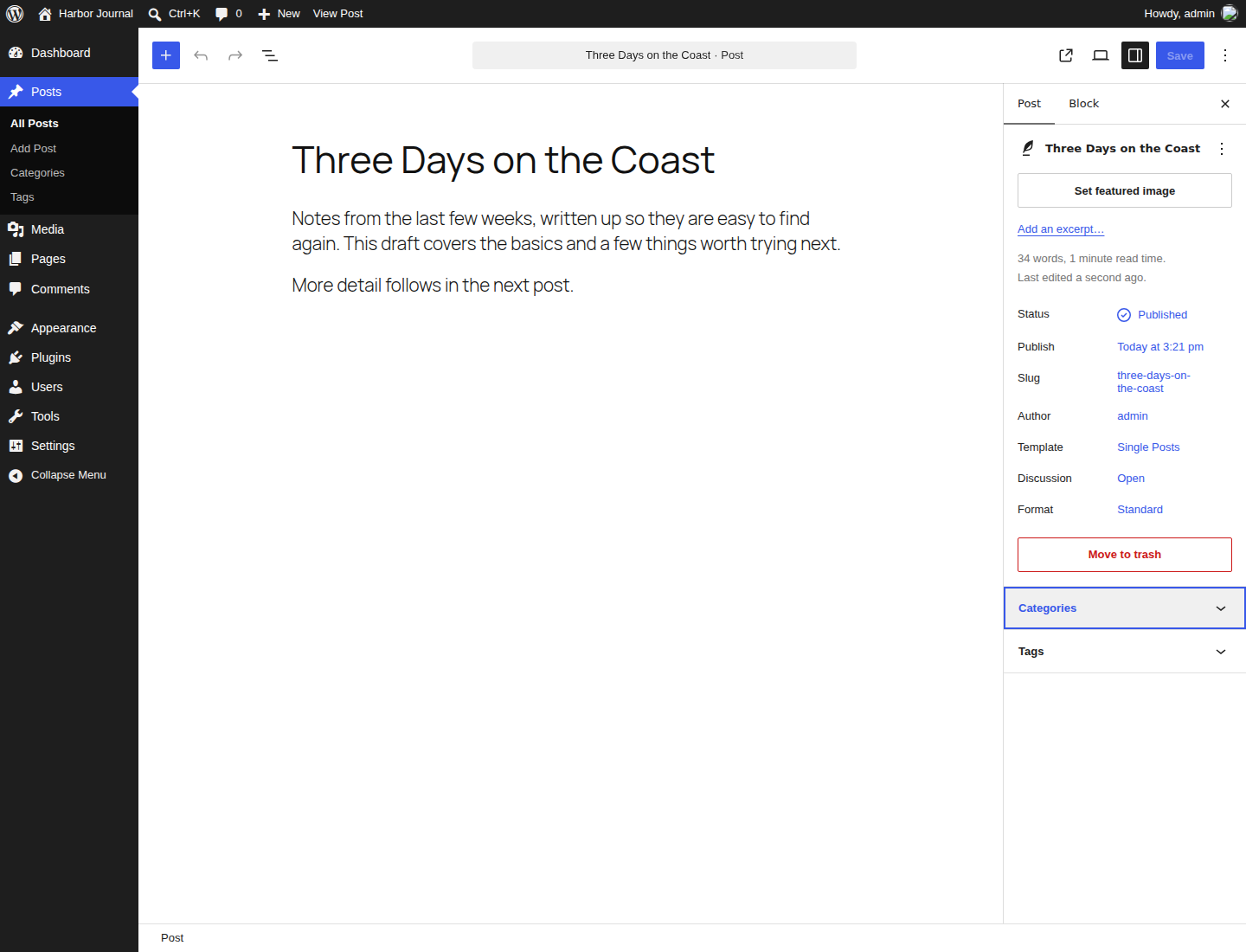Open the WordPress logo menu
The width and height of the screenshot is (1246, 952).
(15, 14)
